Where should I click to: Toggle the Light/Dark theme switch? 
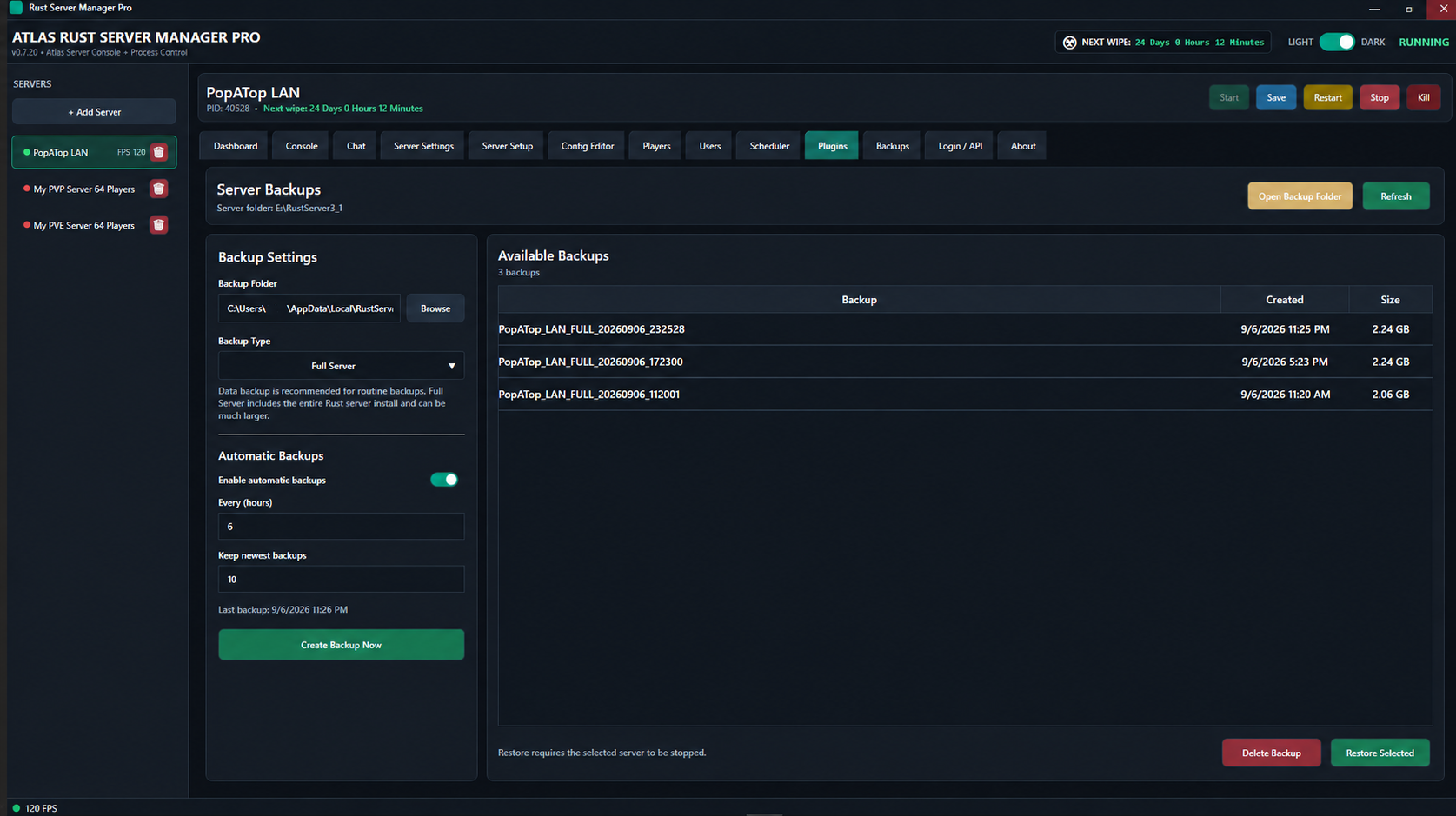coord(1337,42)
